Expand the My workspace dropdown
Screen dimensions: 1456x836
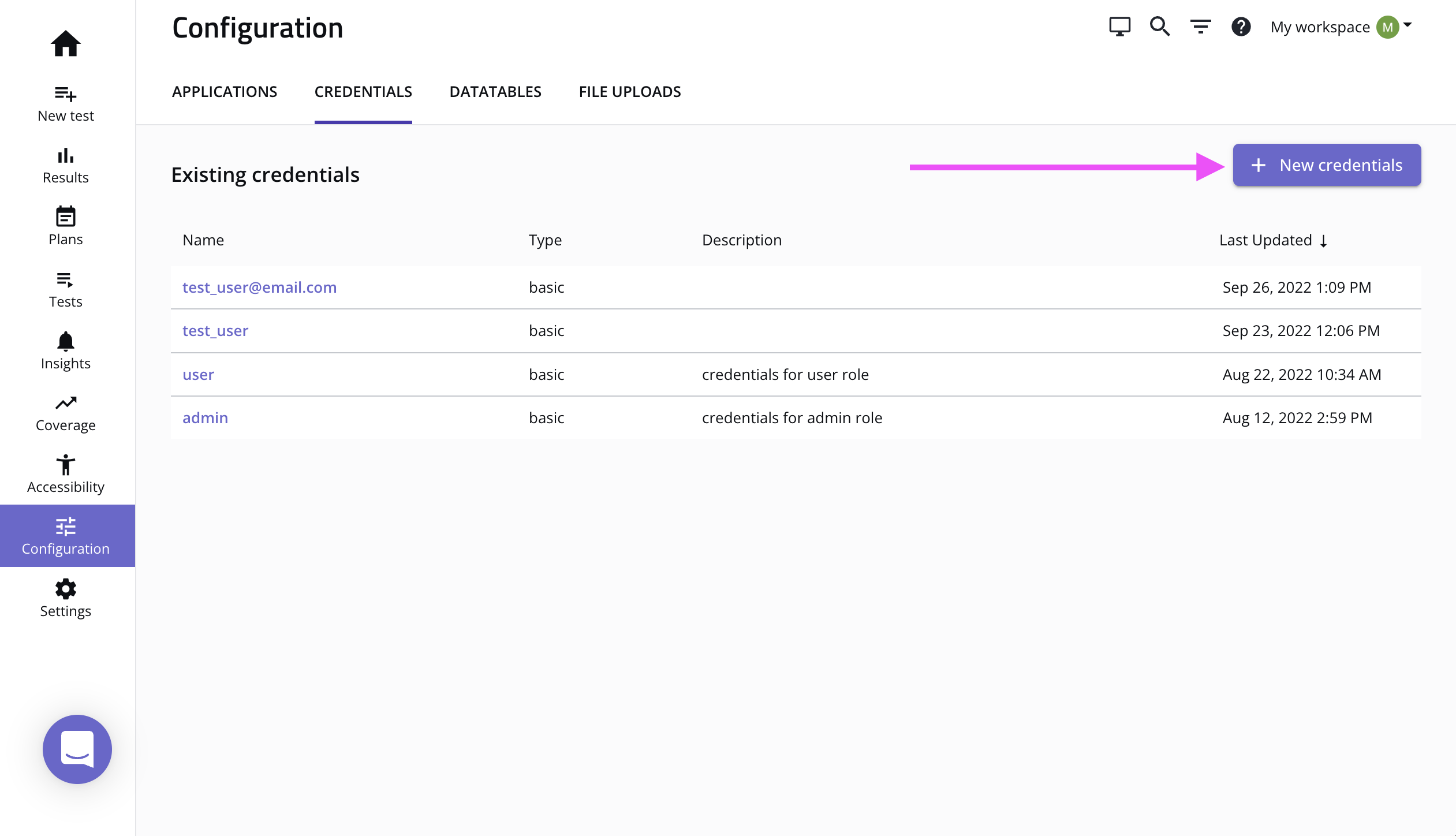(x=1341, y=27)
